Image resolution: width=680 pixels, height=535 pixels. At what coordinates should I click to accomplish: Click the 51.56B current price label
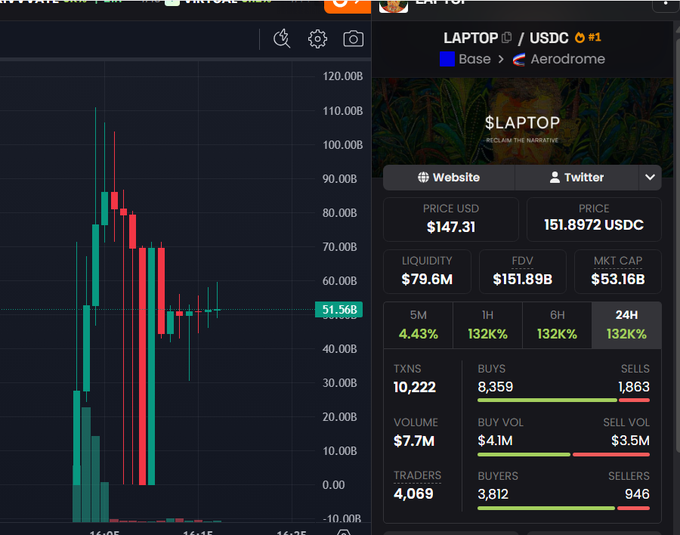tap(339, 310)
